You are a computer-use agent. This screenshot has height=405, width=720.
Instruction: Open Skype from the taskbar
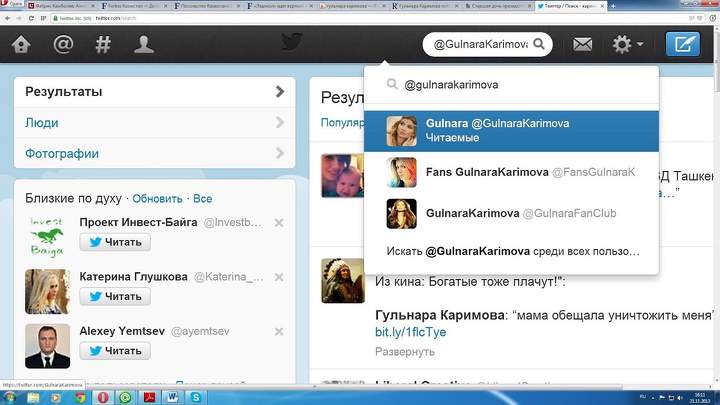(x=196, y=397)
